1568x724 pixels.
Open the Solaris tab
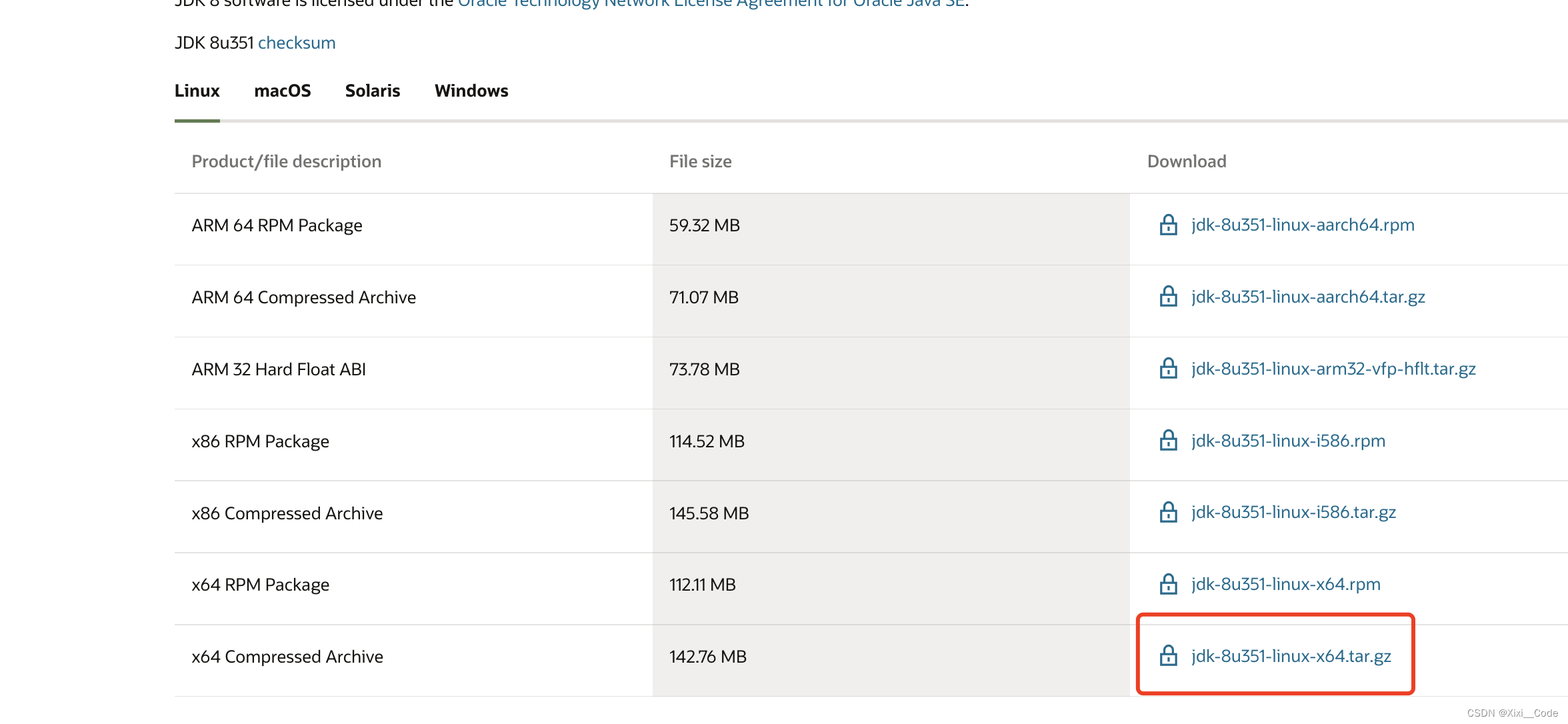tap(373, 91)
